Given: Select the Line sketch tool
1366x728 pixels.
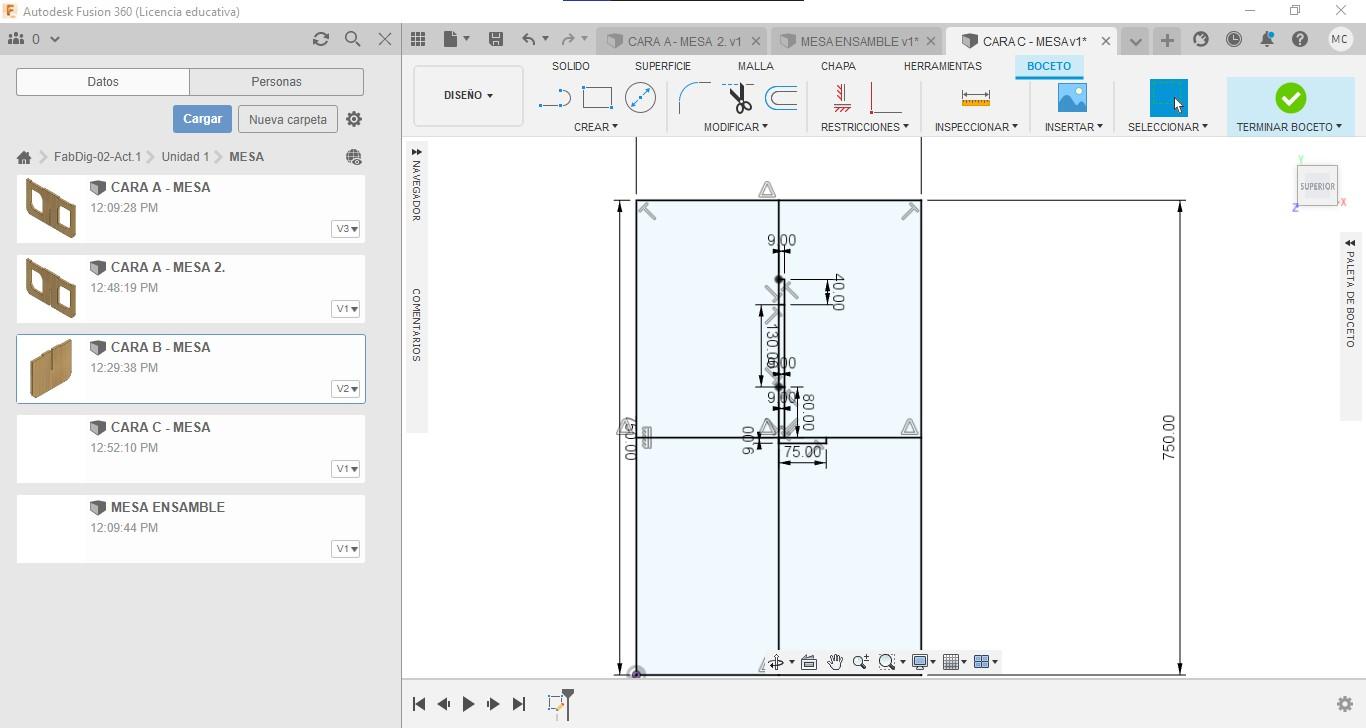Looking at the screenshot, I should coord(554,98).
